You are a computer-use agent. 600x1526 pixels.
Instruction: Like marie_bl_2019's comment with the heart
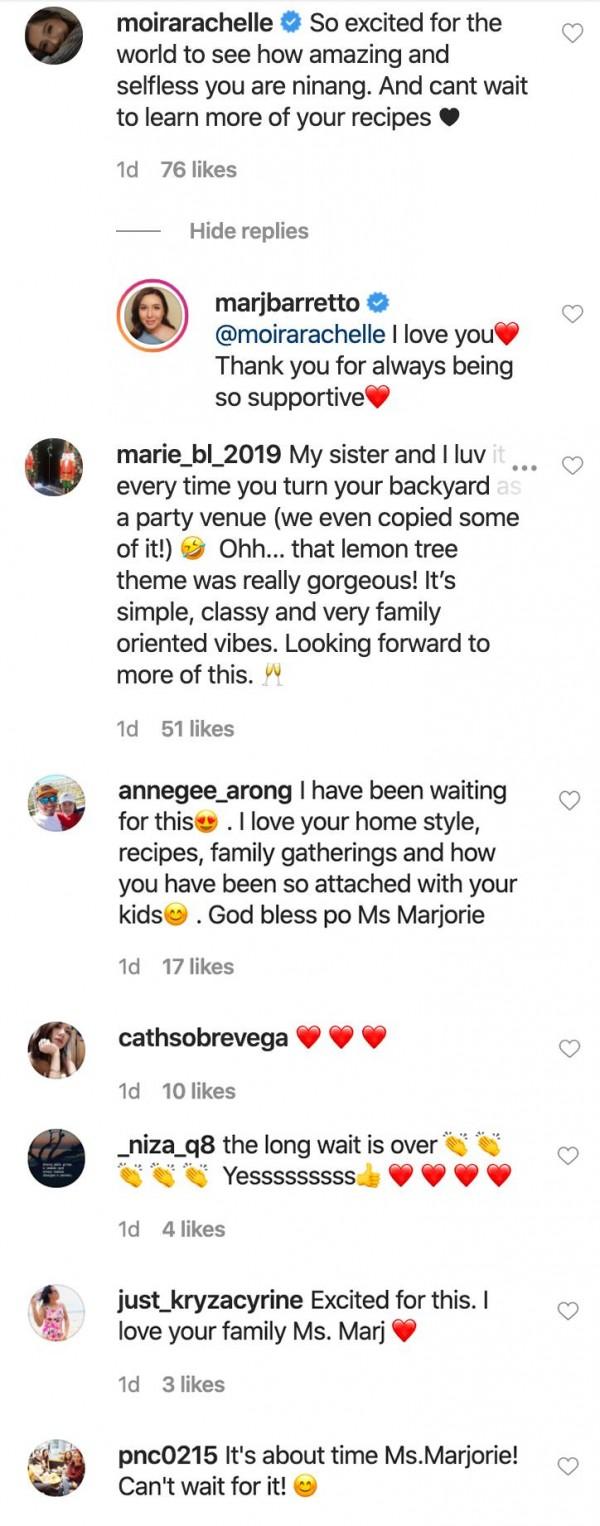click(572, 466)
